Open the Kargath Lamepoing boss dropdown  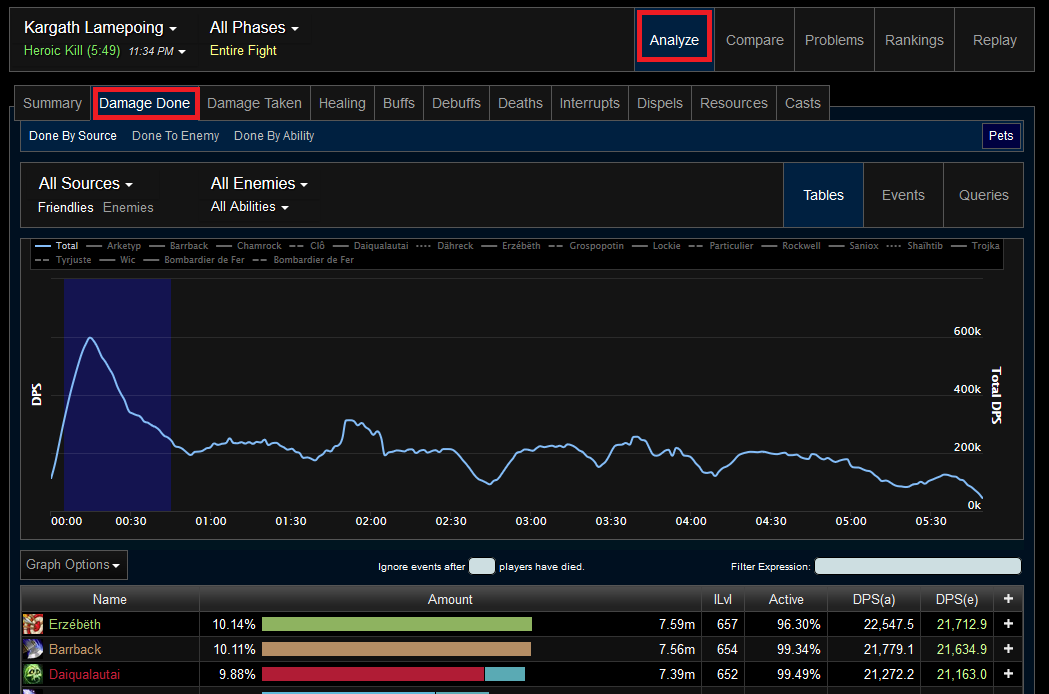(100, 27)
